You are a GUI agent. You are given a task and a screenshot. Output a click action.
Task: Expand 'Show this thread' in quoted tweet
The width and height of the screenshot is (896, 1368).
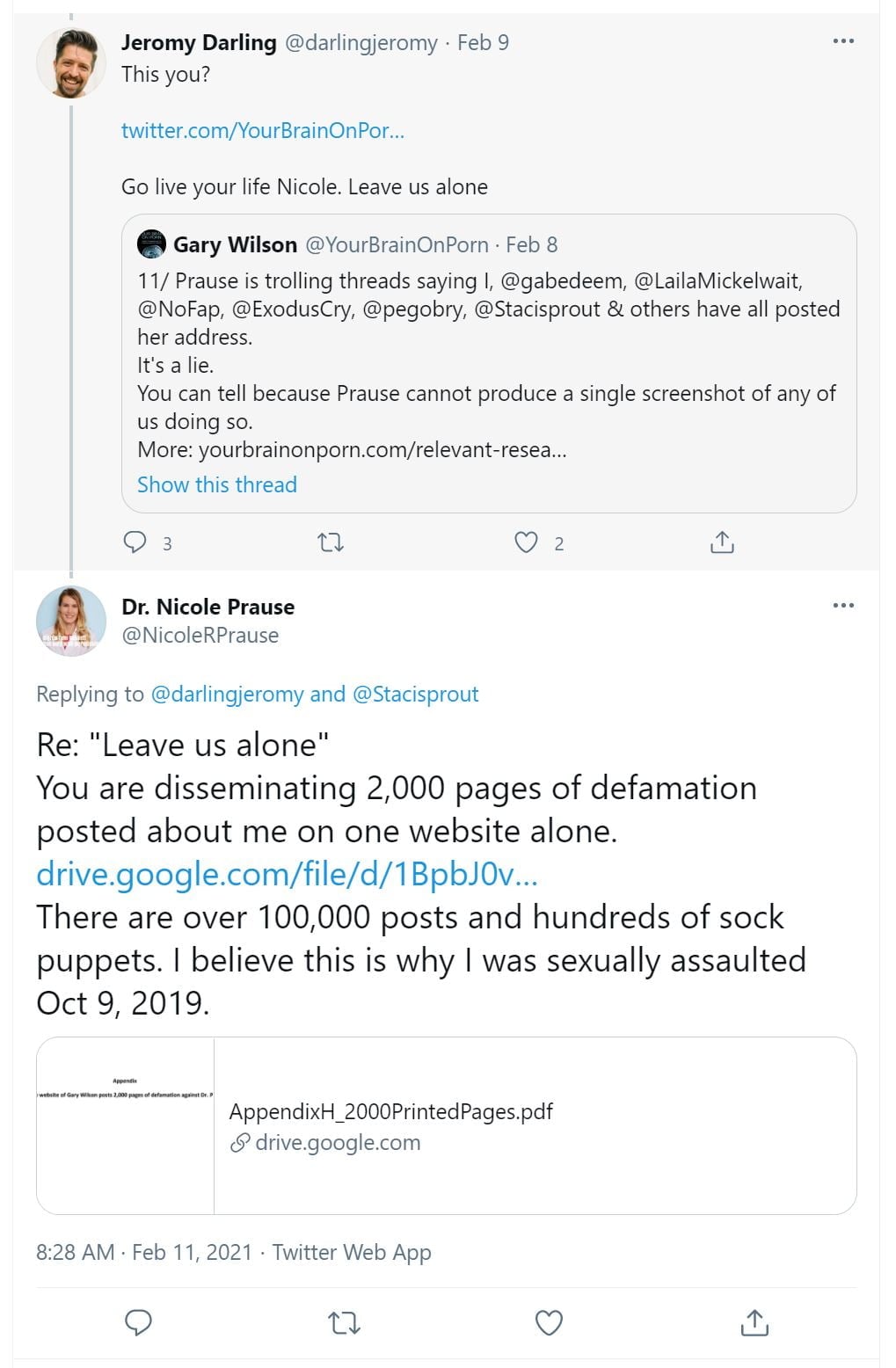coord(216,484)
